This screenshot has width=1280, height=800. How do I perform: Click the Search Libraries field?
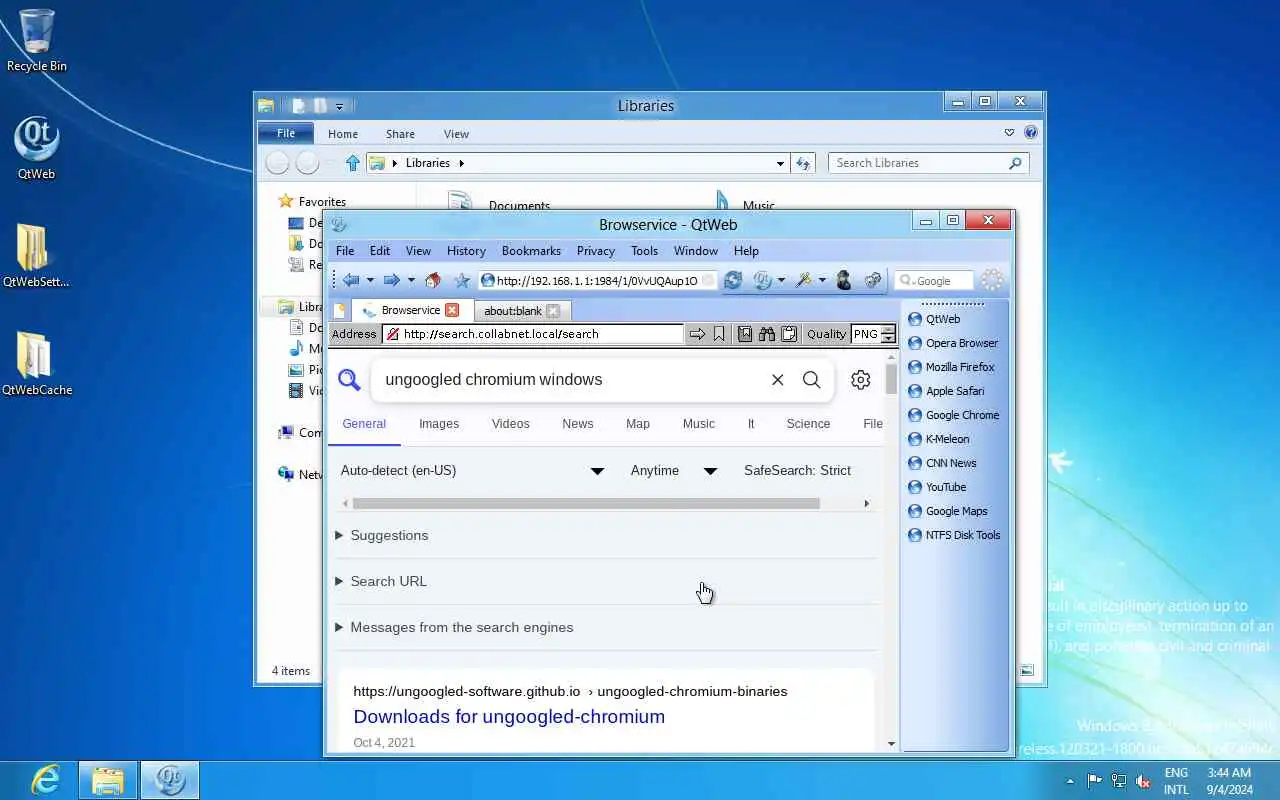928,163
